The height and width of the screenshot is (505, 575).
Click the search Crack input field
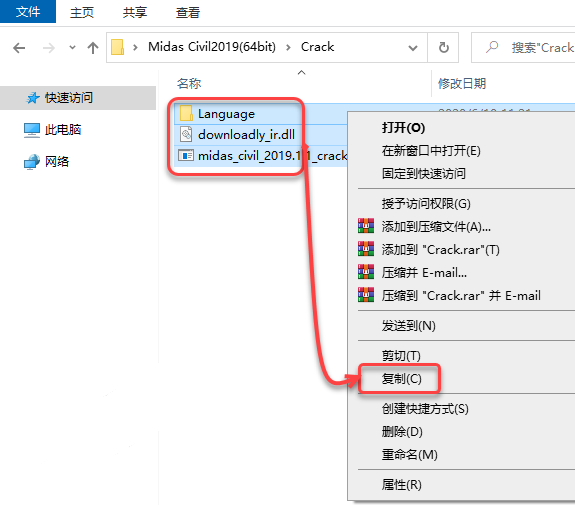pos(523,48)
